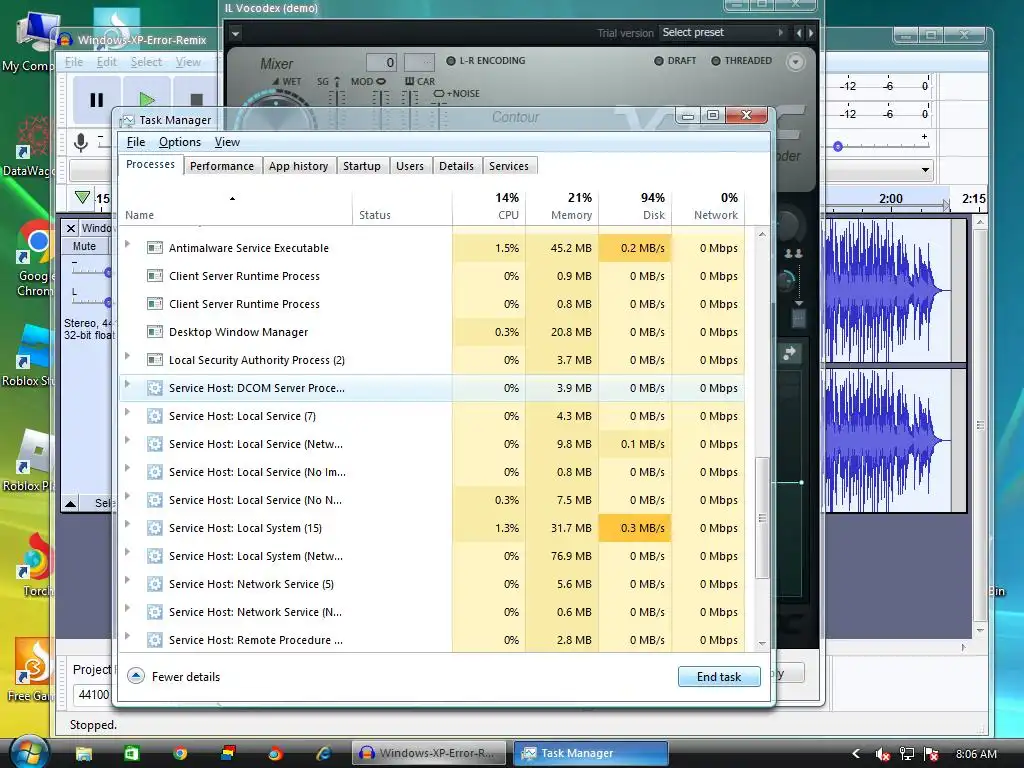The image size is (1024, 768).
Task: Open Internet Explorer from the taskbar
Action: tap(324, 753)
